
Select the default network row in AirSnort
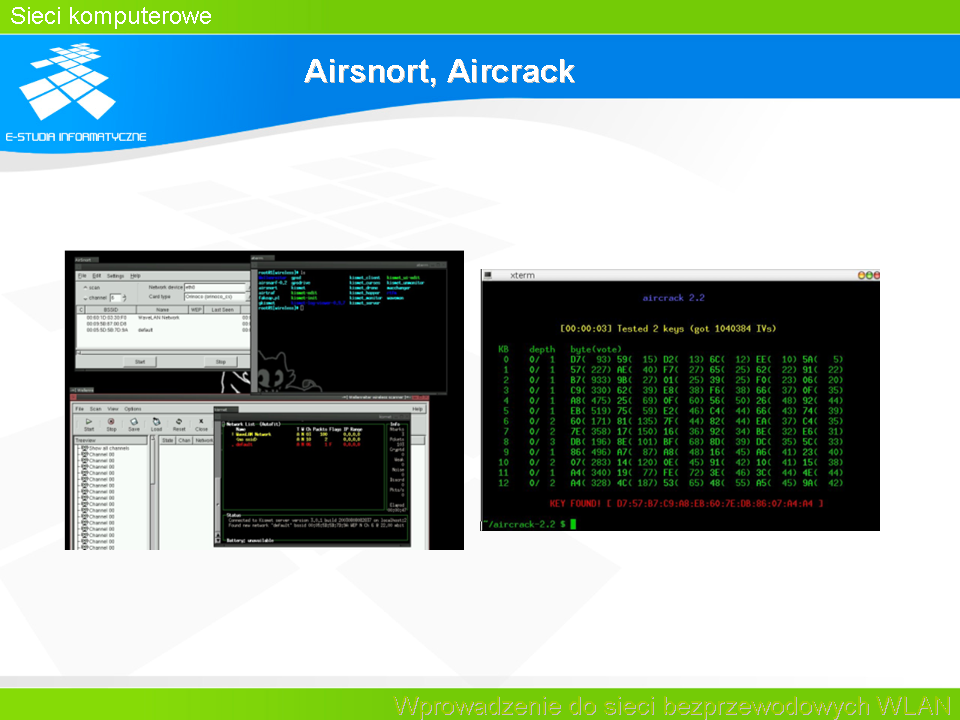(x=163, y=330)
